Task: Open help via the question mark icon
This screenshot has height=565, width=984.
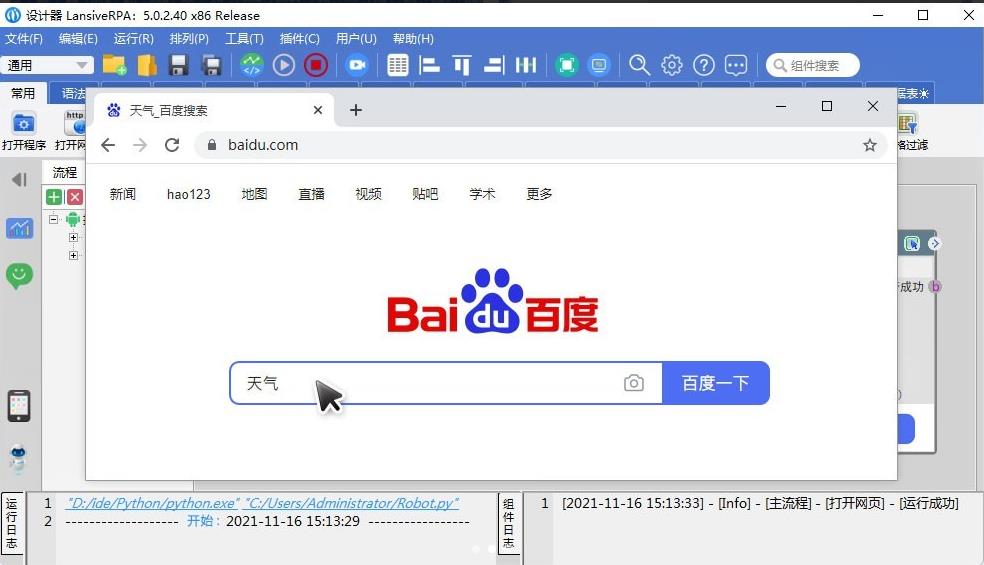Action: [704, 65]
